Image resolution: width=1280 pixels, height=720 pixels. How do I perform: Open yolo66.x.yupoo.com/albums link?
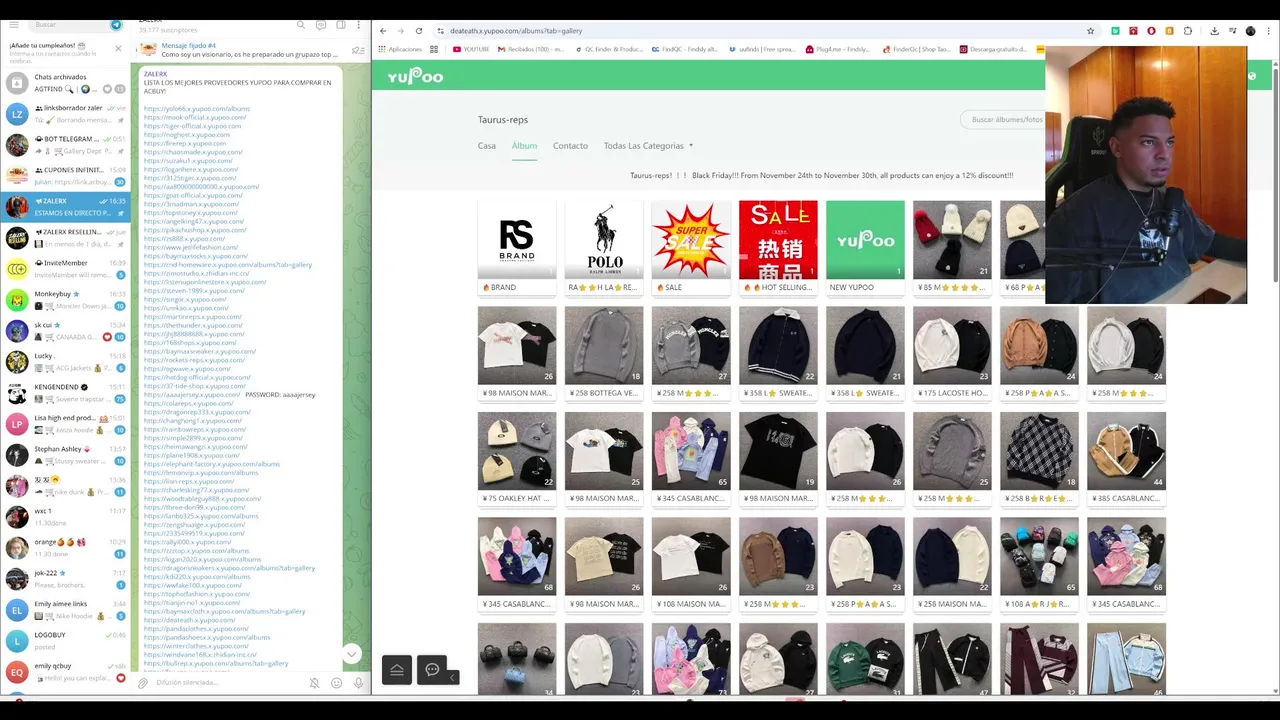pos(197,108)
